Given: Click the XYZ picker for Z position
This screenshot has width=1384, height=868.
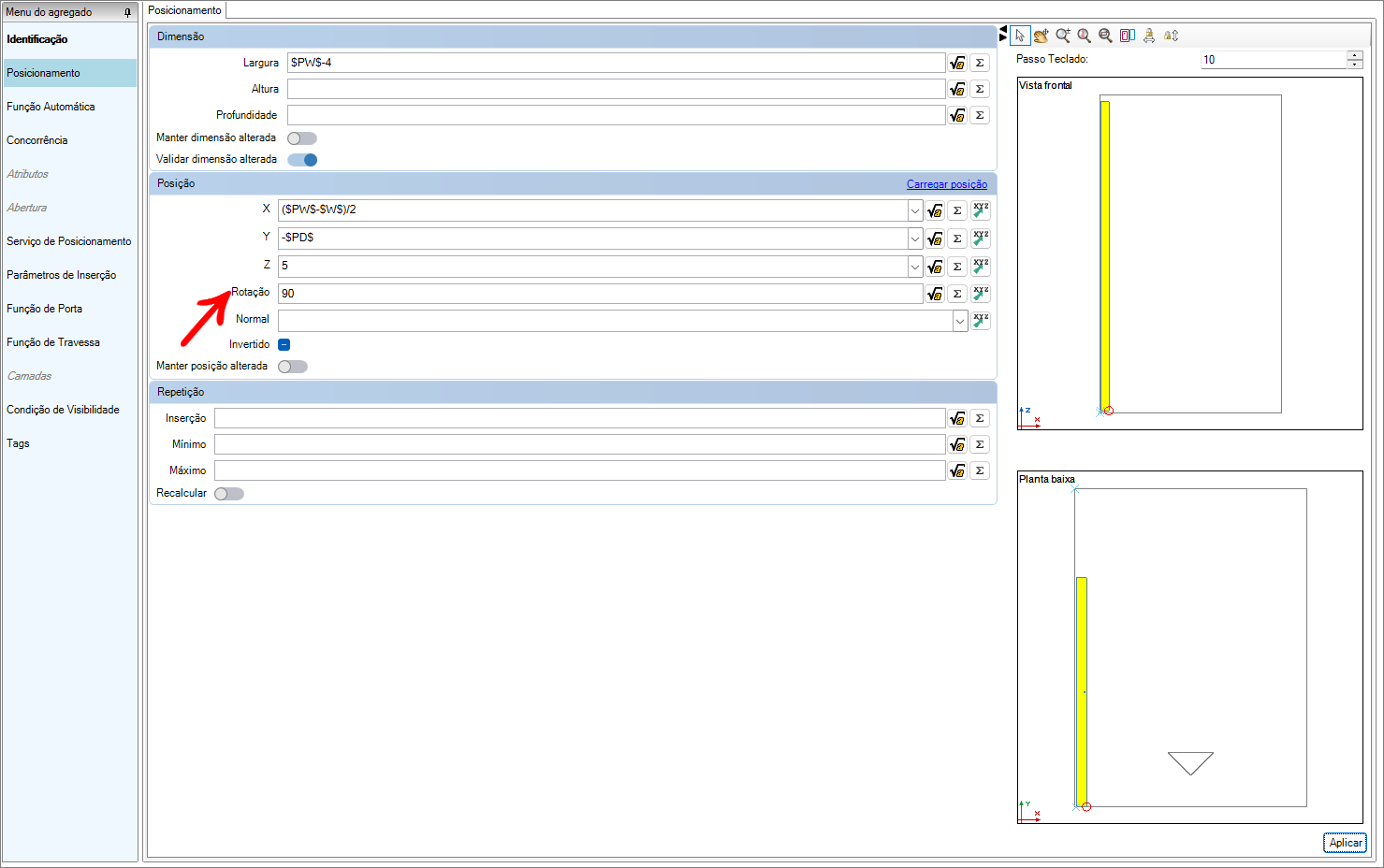Looking at the screenshot, I should point(981,267).
